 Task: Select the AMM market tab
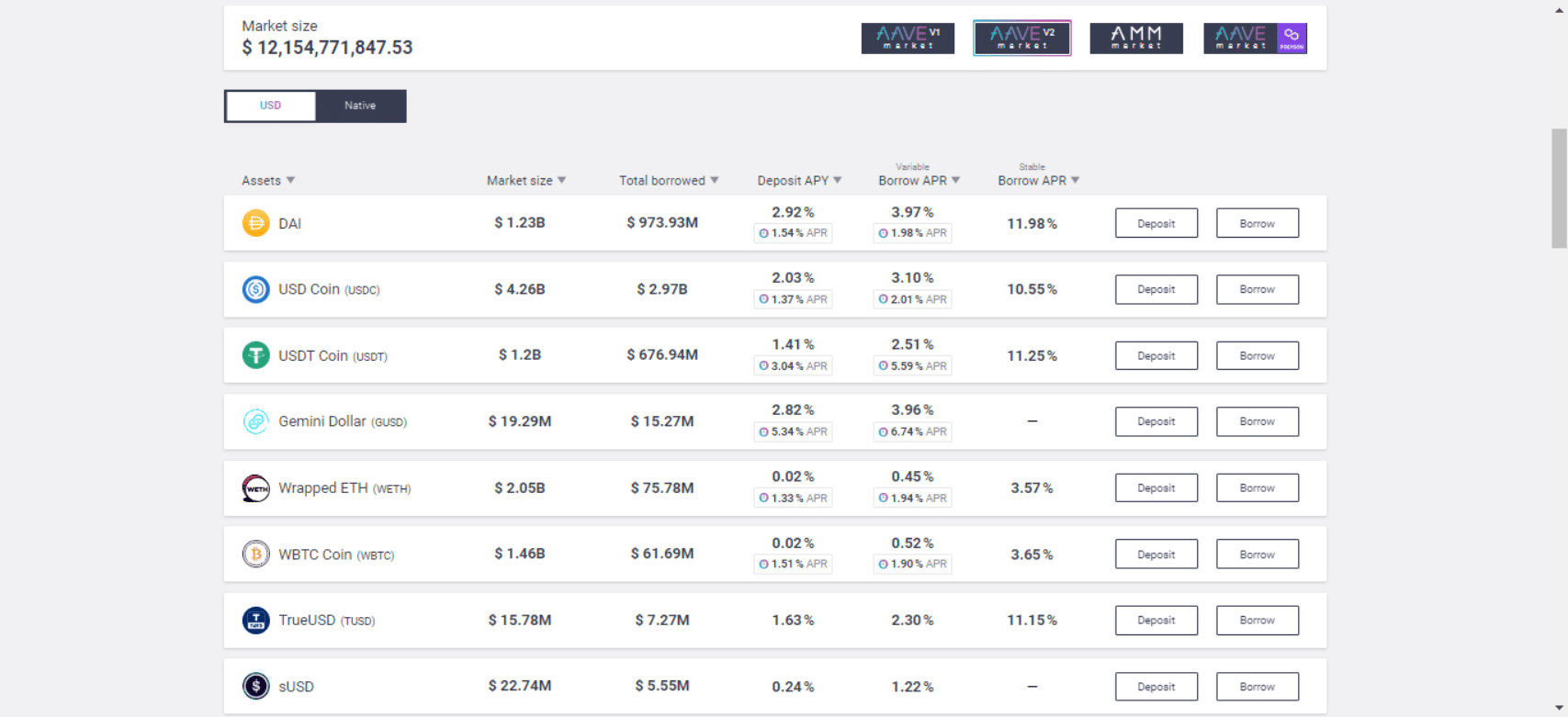click(x=1136, y=39)
